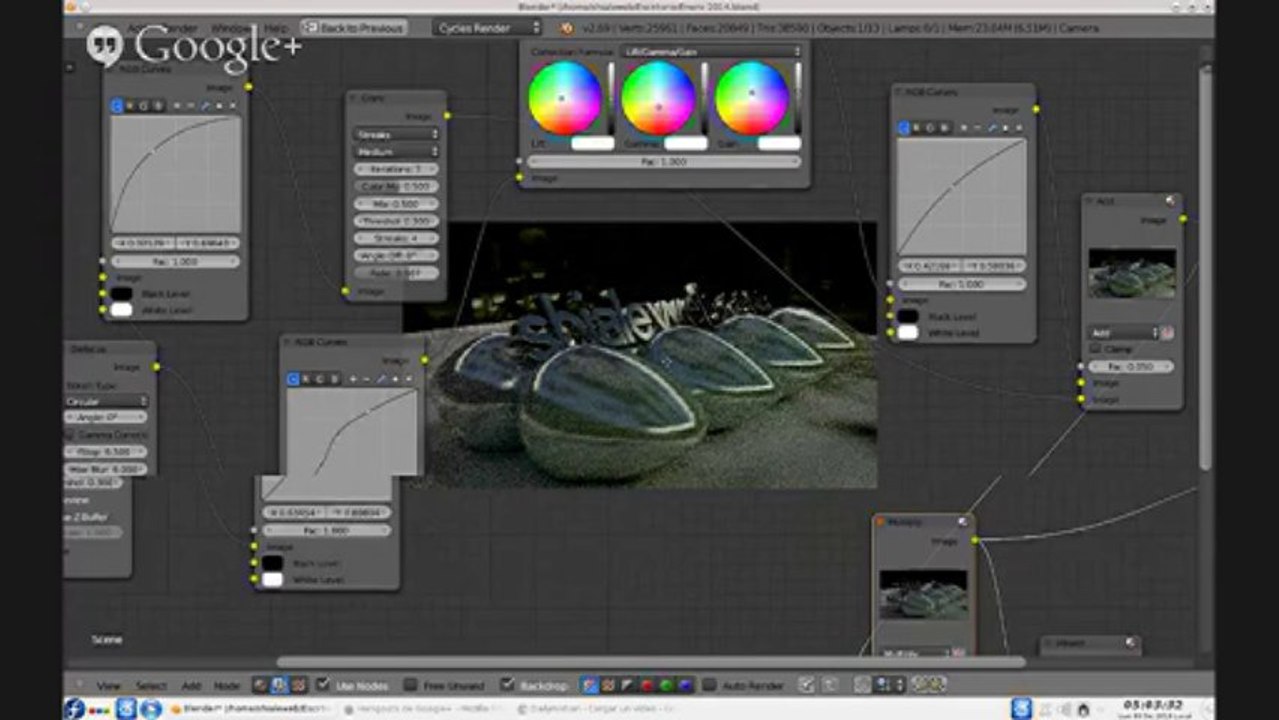
Task: Toggle the Backdrop checkbox
Action: coord(507,685)
